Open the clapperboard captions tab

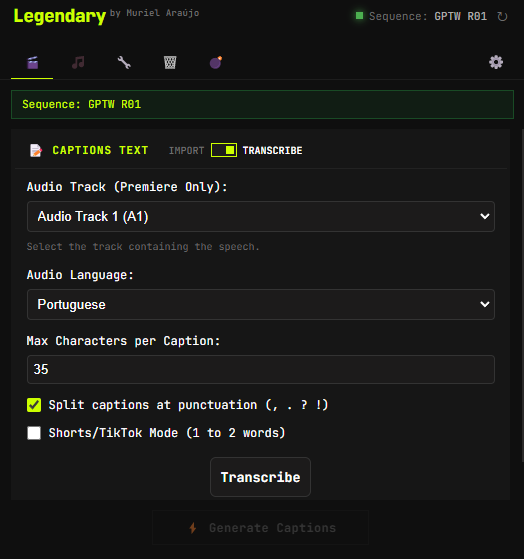click(32, 63)
